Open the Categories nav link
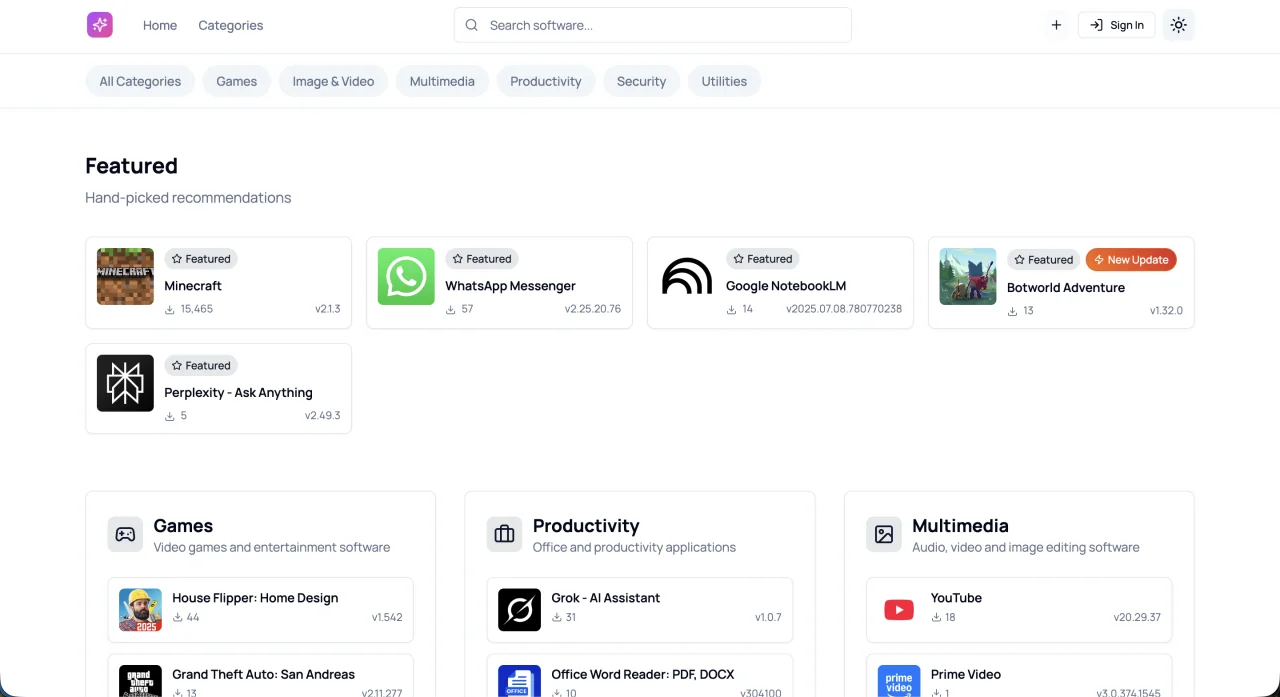Viewport: 1280px width, 697px height. tap(231, 25)
